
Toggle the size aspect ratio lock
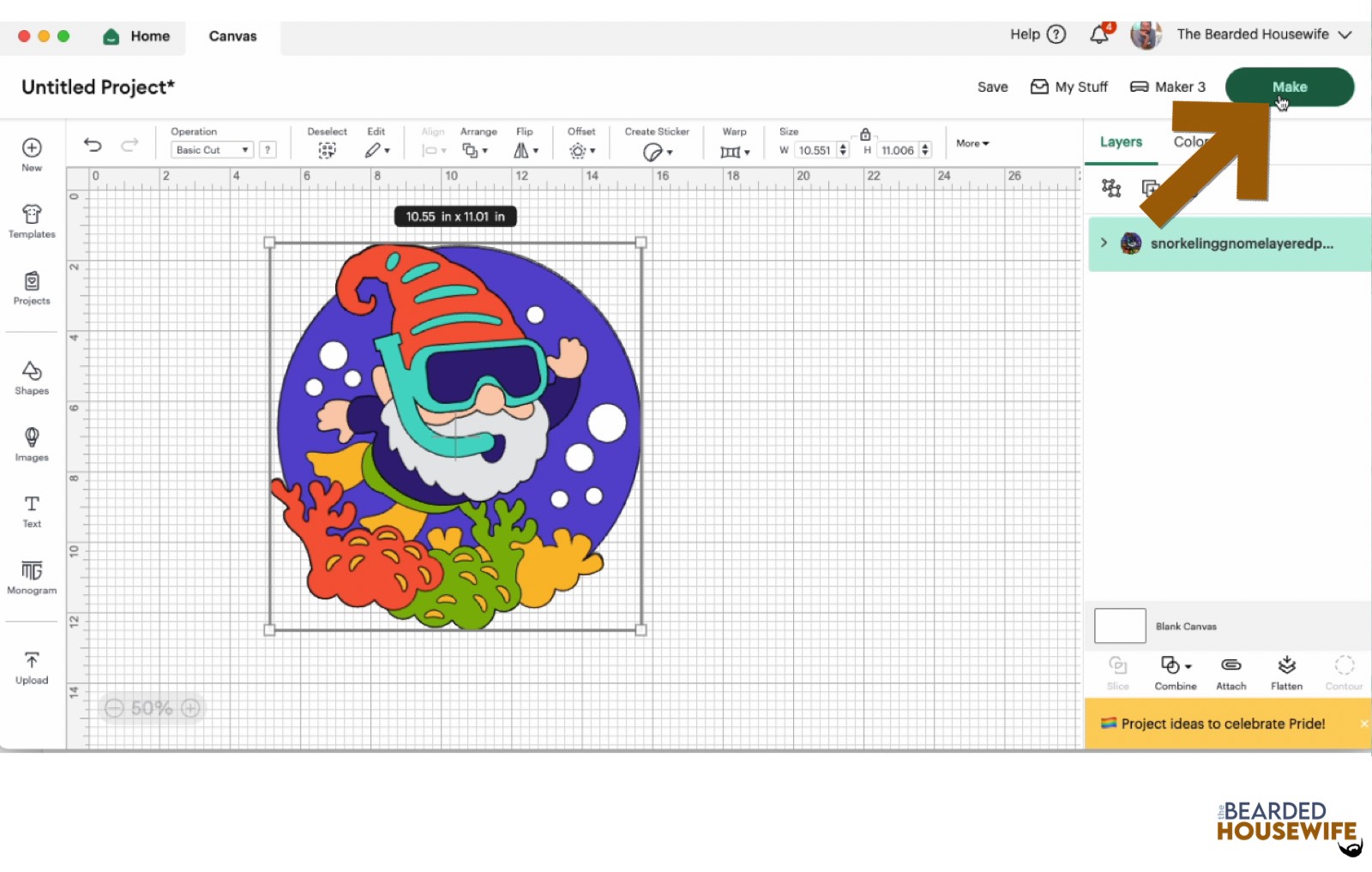point(865,134)
